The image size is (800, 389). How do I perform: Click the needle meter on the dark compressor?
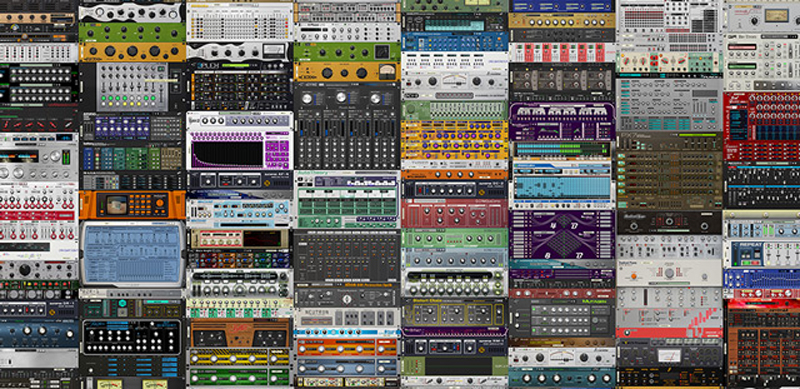coord(669,355)
